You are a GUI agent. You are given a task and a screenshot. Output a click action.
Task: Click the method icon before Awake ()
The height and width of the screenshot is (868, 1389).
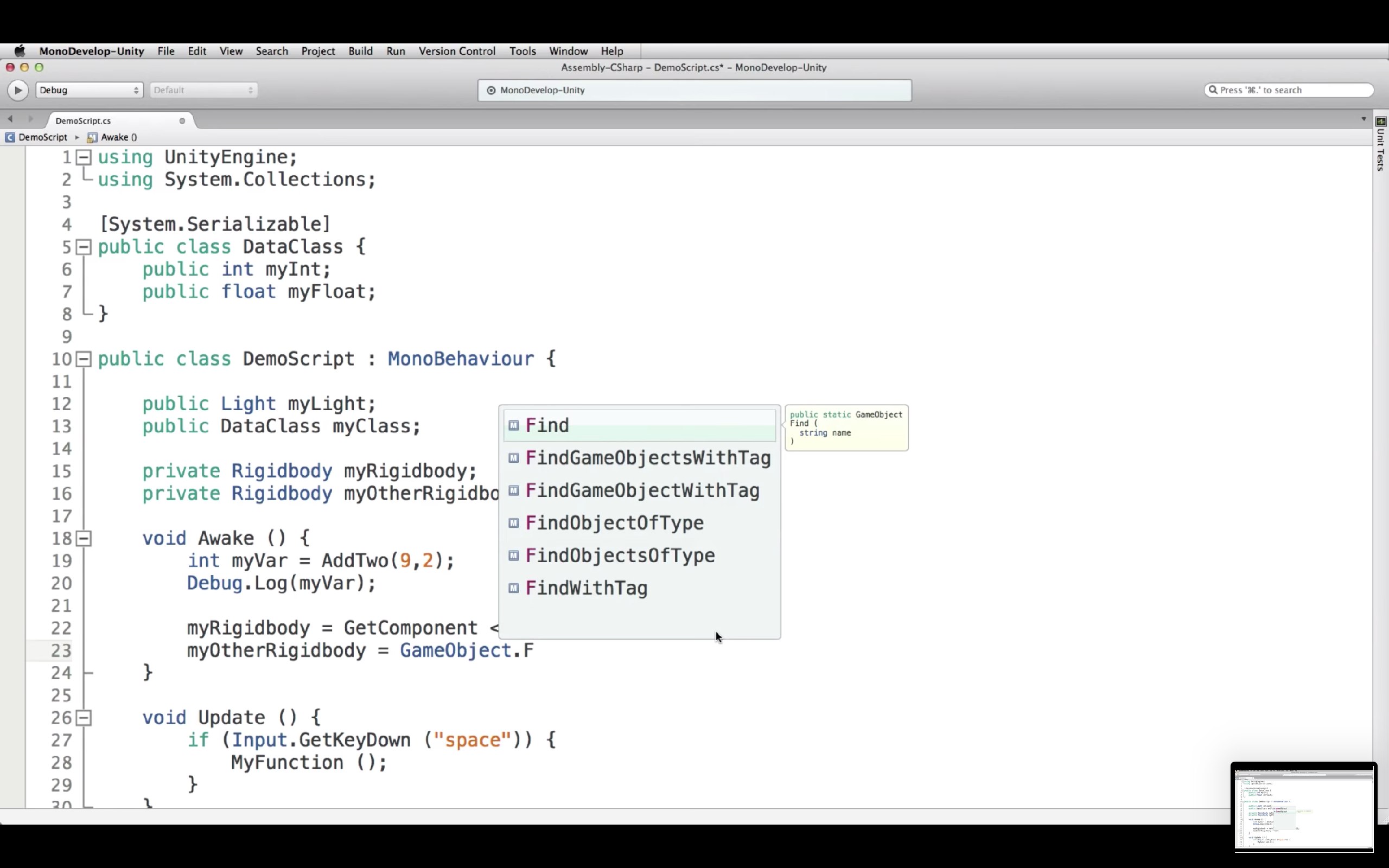point(92,137)
